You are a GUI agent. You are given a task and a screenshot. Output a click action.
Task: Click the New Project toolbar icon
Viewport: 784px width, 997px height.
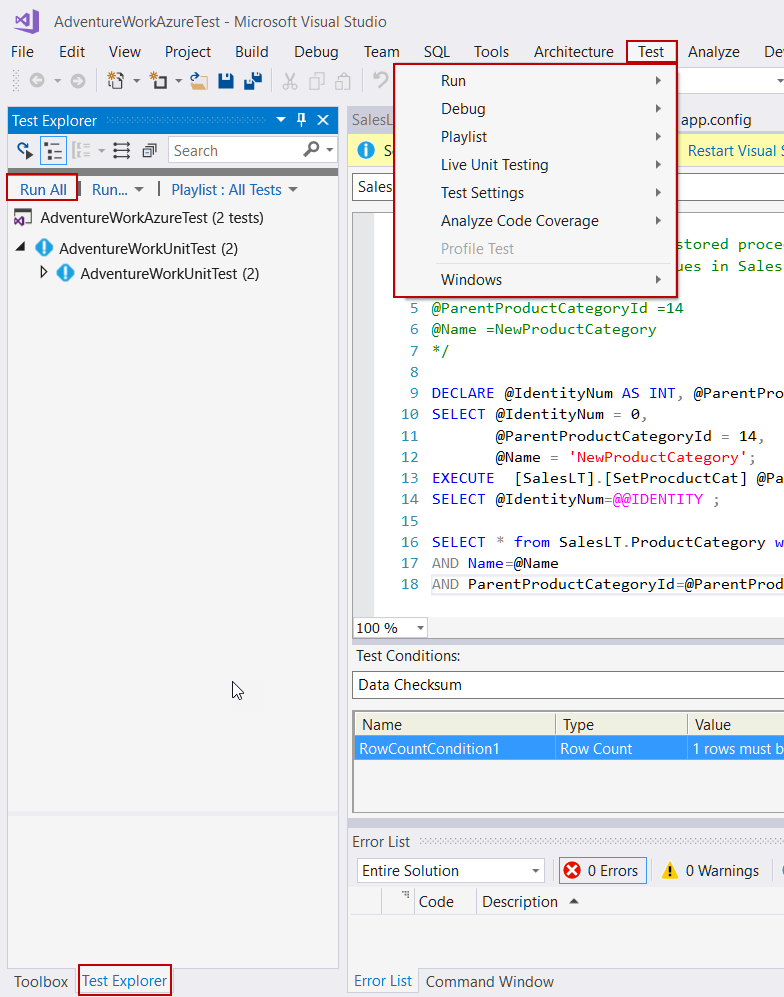(115, 81)
